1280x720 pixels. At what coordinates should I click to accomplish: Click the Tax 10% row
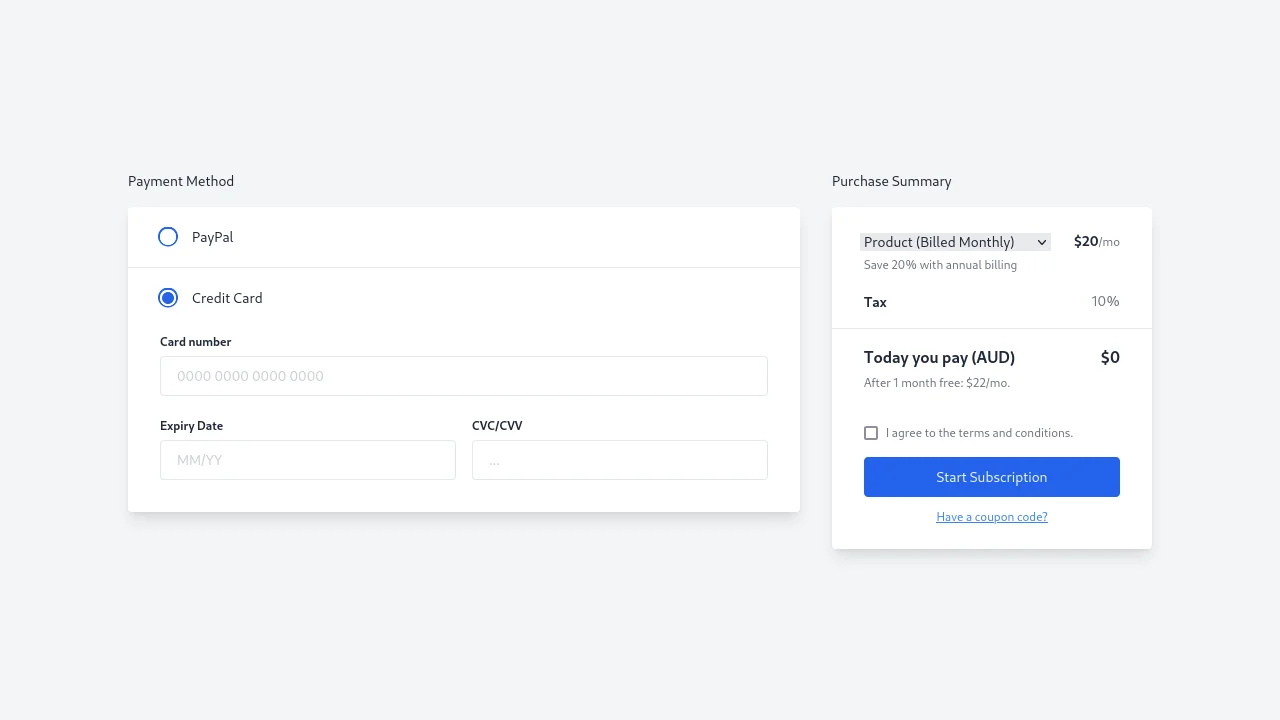tap(991, 302)
